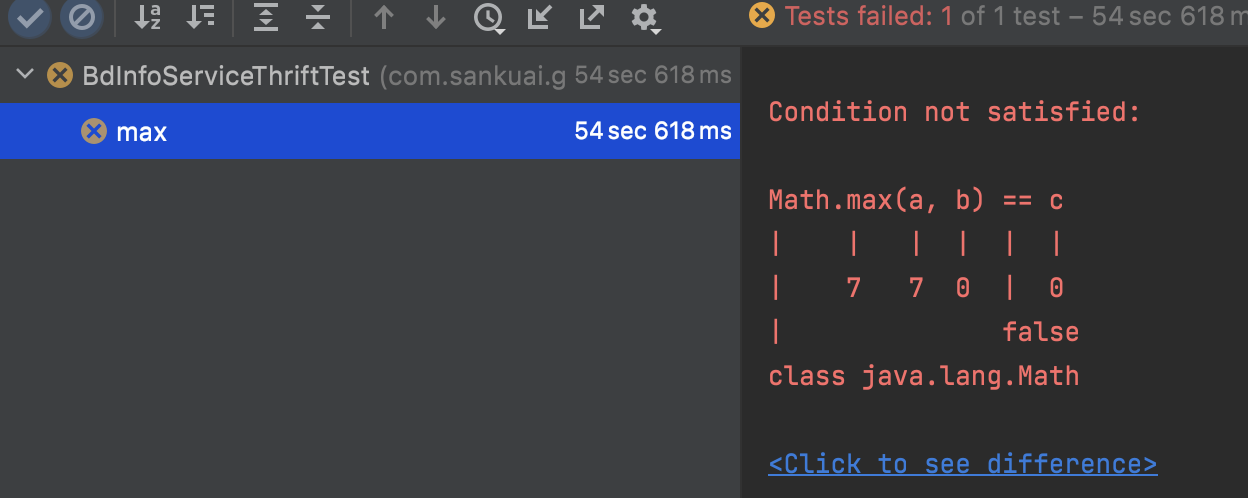Click the Expand All icon

point(265,17)
